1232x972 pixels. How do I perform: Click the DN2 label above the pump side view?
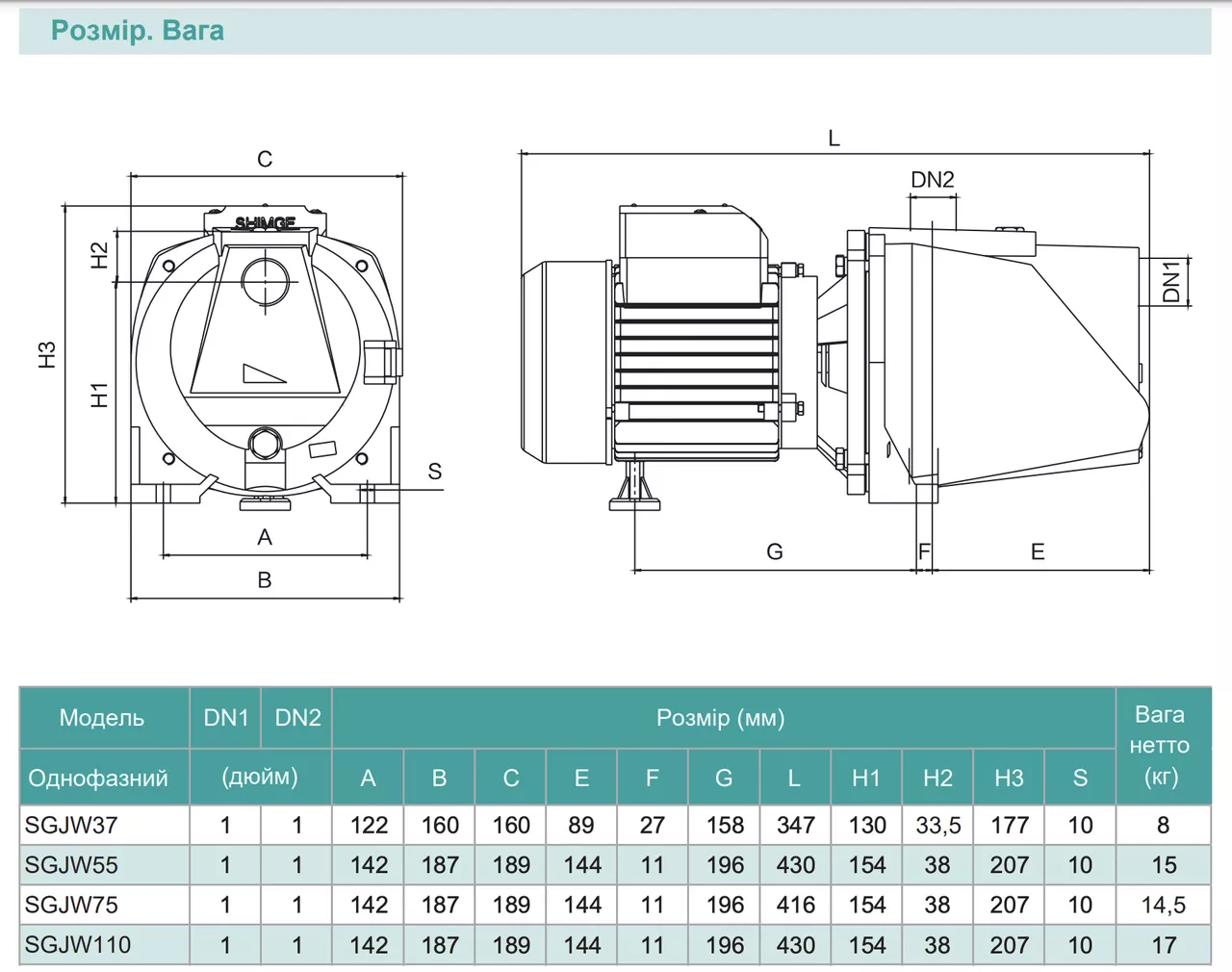[932, 180]
